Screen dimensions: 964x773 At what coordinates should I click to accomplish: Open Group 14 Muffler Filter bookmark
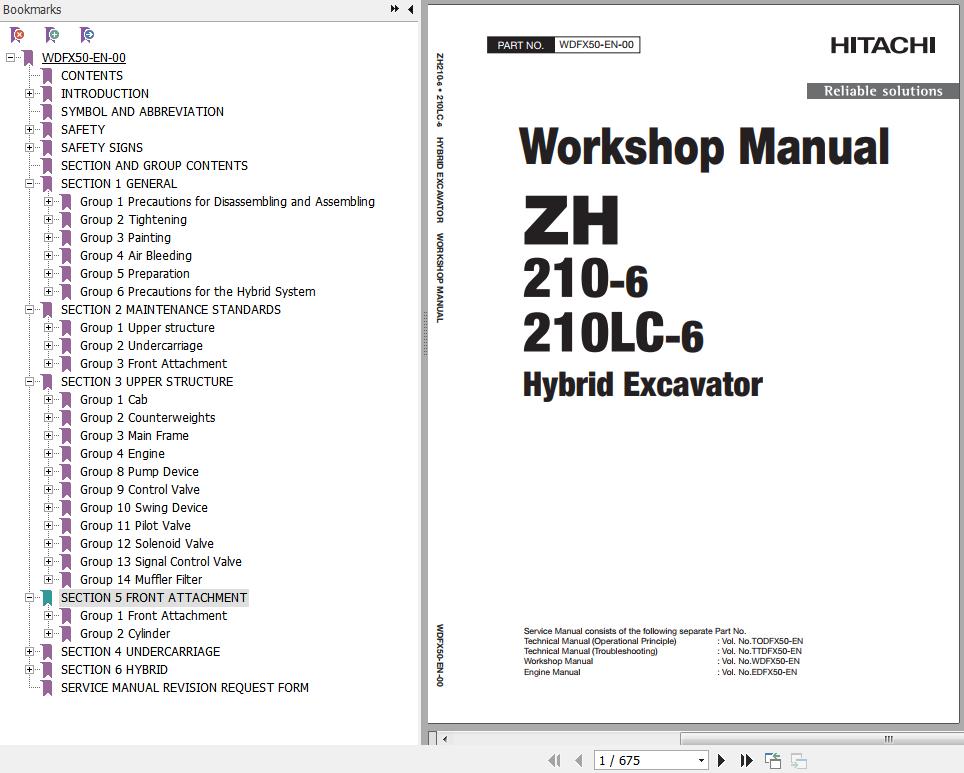click(141, 580)
